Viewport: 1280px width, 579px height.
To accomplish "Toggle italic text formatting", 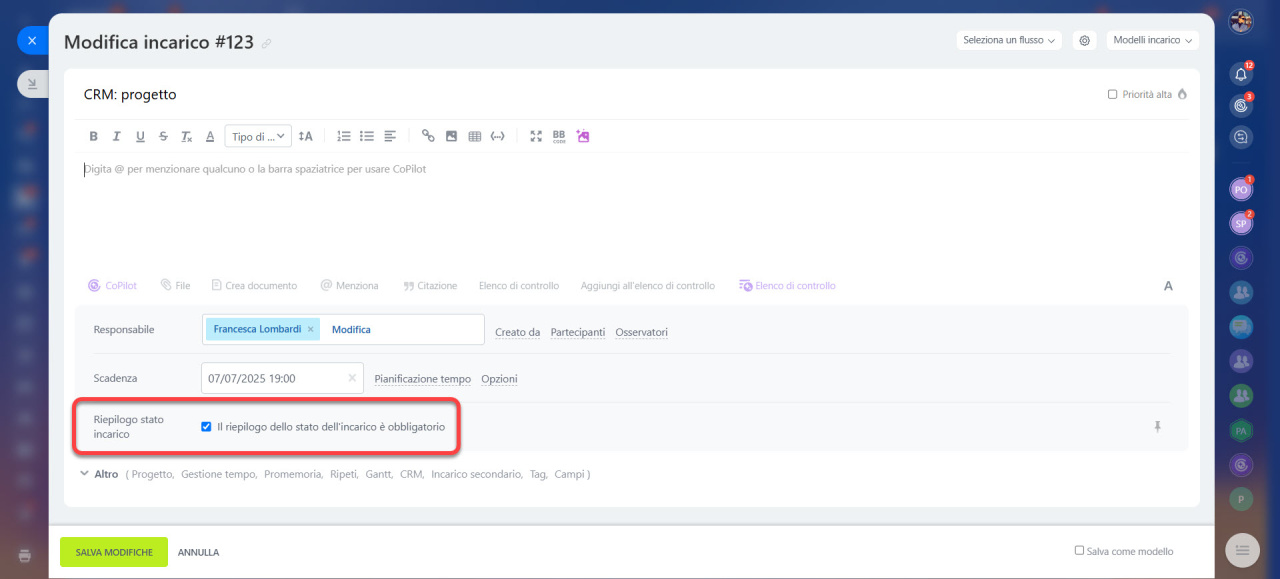I will click(116, 136).
